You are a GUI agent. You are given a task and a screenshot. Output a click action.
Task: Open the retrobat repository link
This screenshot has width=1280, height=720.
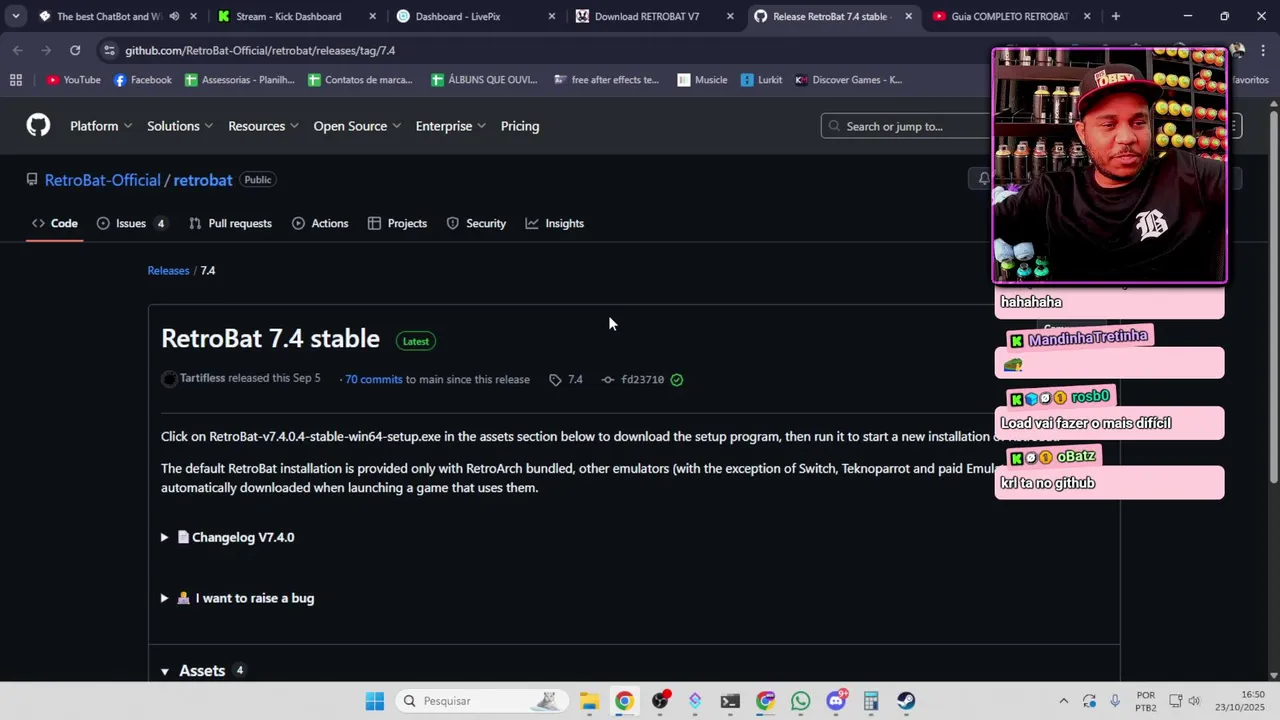tap(203, 180)
